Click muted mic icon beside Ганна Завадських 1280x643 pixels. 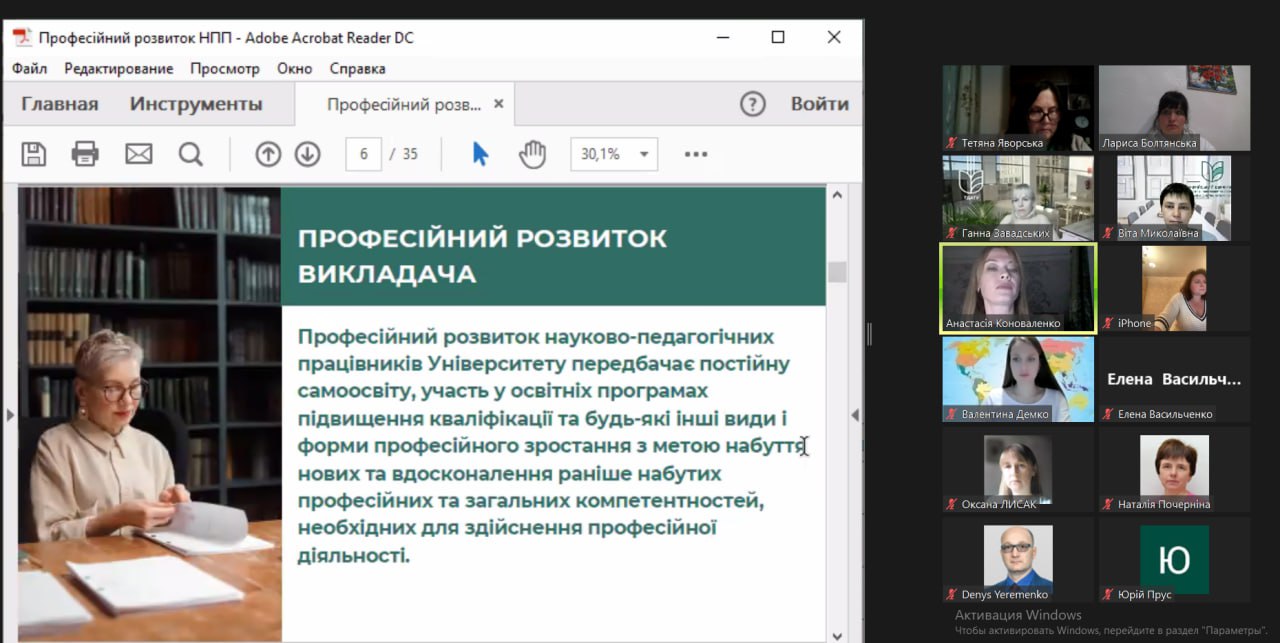pos(952,233)
